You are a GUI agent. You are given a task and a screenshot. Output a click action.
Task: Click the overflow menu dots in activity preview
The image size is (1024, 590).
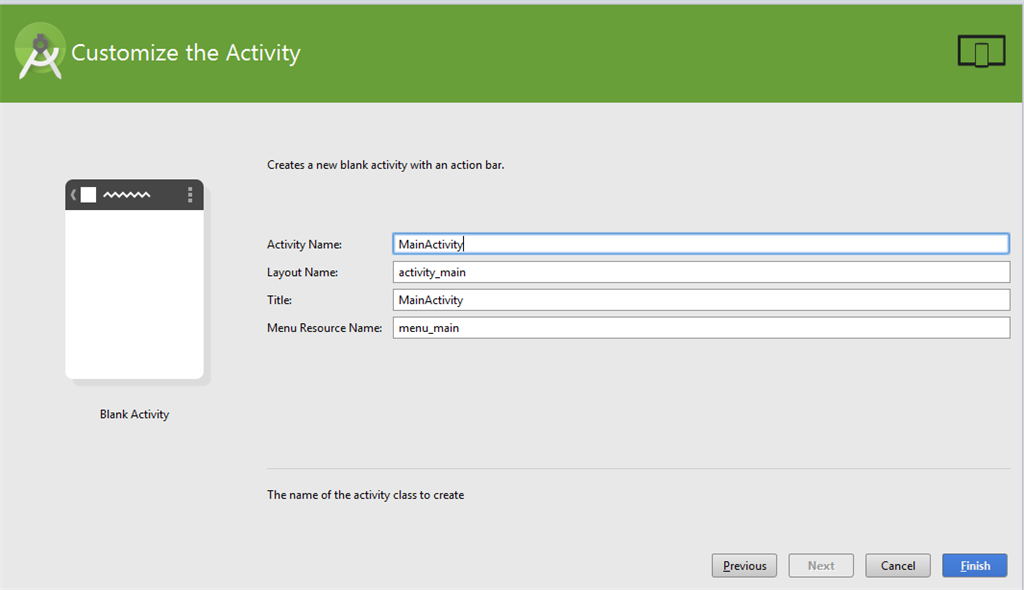point(190,195)
